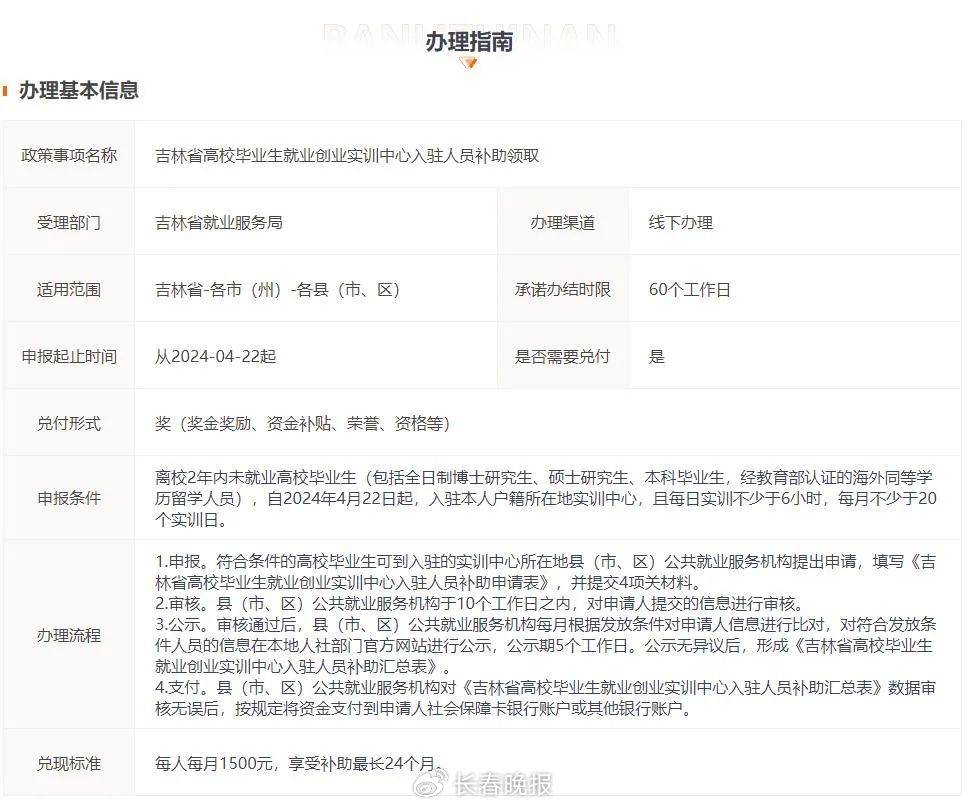The height and width of the screenshot is (807, 968).
Task: Click the 办理指南 page title
Action: pos(469,41)
